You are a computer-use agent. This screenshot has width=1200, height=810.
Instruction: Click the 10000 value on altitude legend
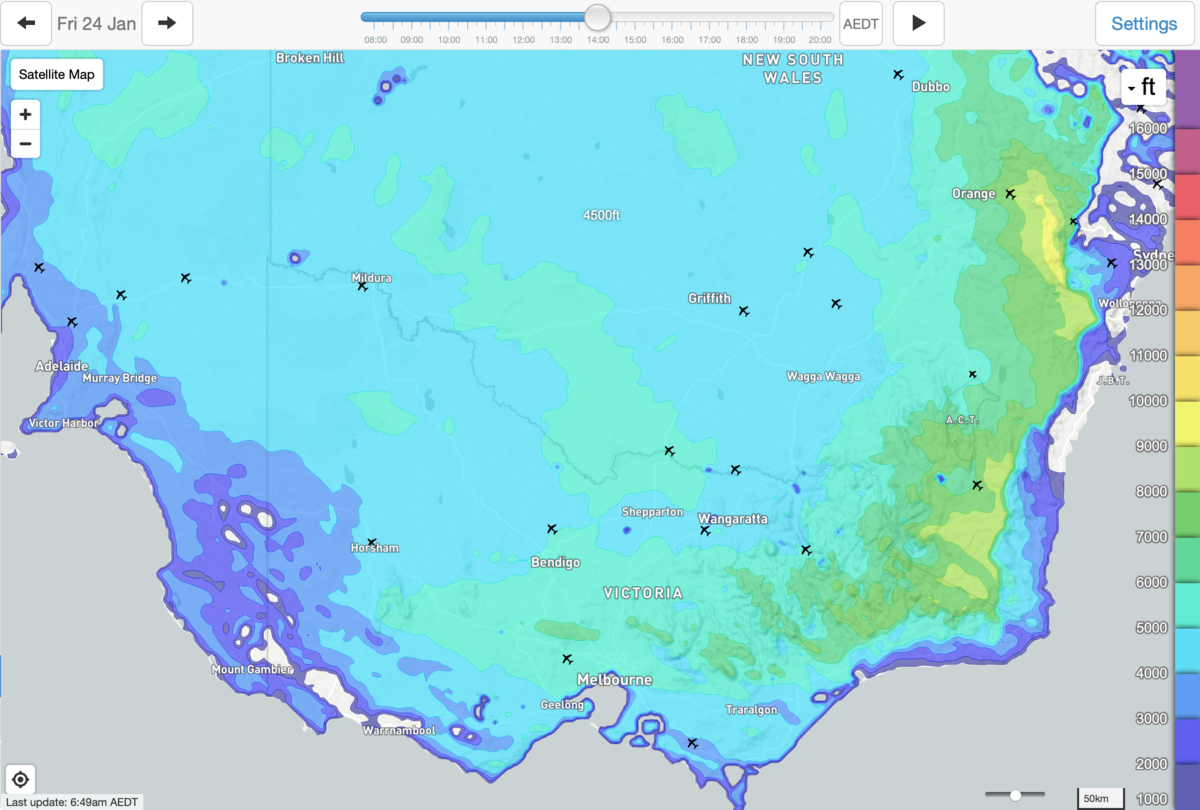(1149, 401)
